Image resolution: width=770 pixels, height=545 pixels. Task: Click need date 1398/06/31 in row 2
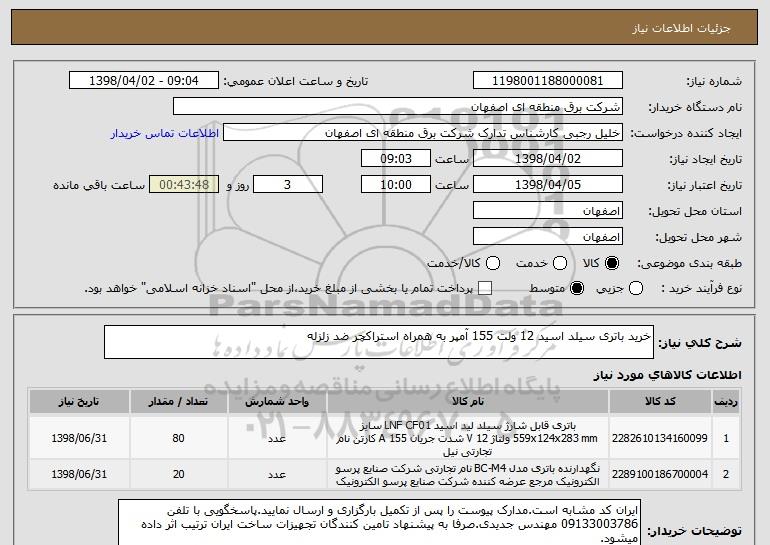coord(79,474)
